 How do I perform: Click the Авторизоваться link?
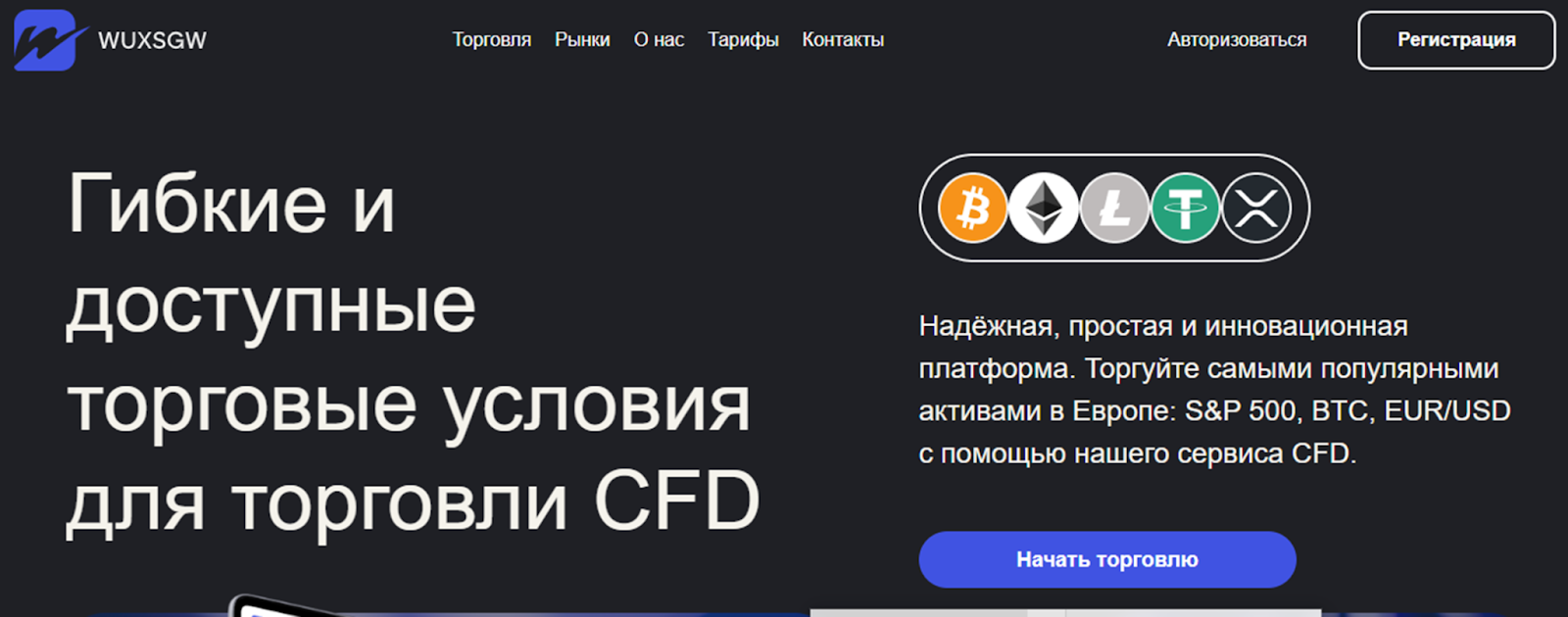point(1237,40)
